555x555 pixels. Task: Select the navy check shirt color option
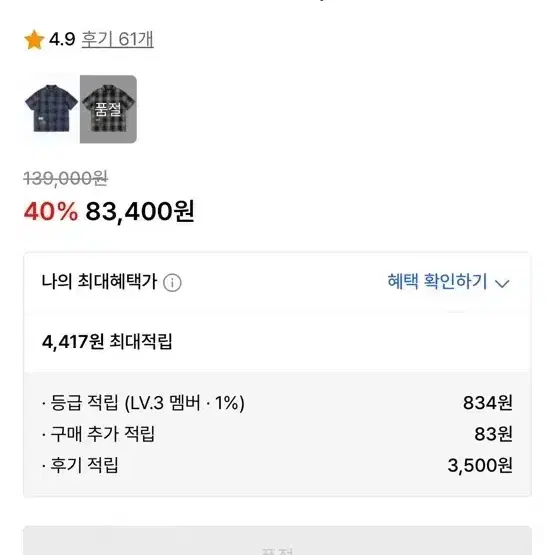point(51,108)
